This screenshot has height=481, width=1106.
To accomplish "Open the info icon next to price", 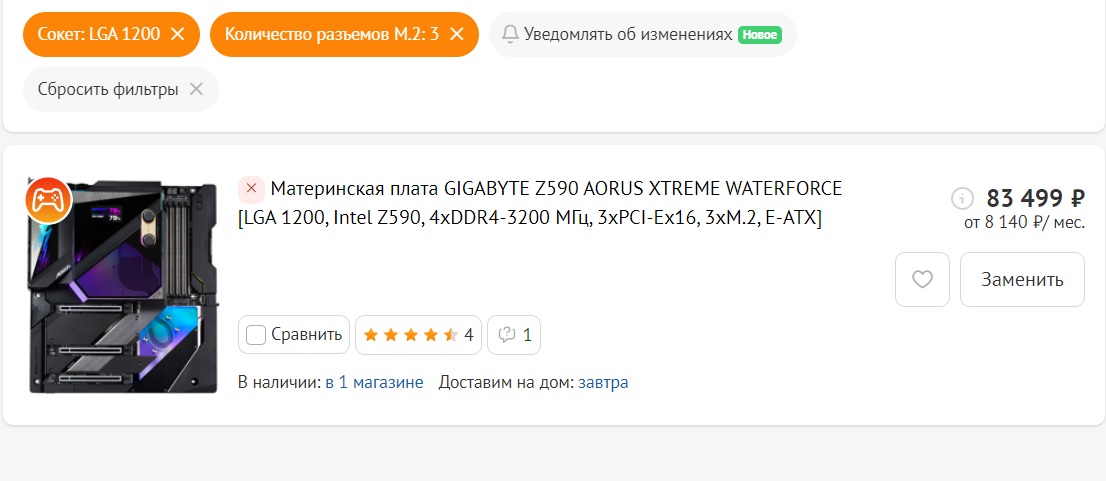I will (962, 199).
